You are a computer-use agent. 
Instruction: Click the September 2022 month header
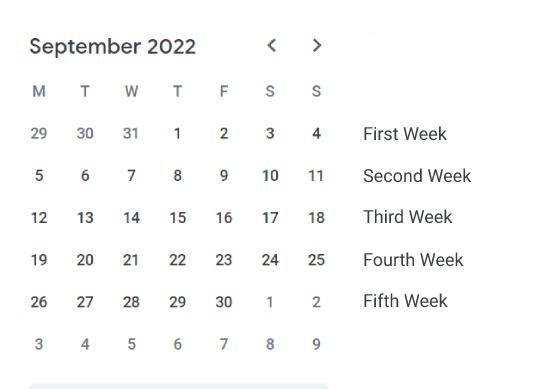(x=113, y=47)
